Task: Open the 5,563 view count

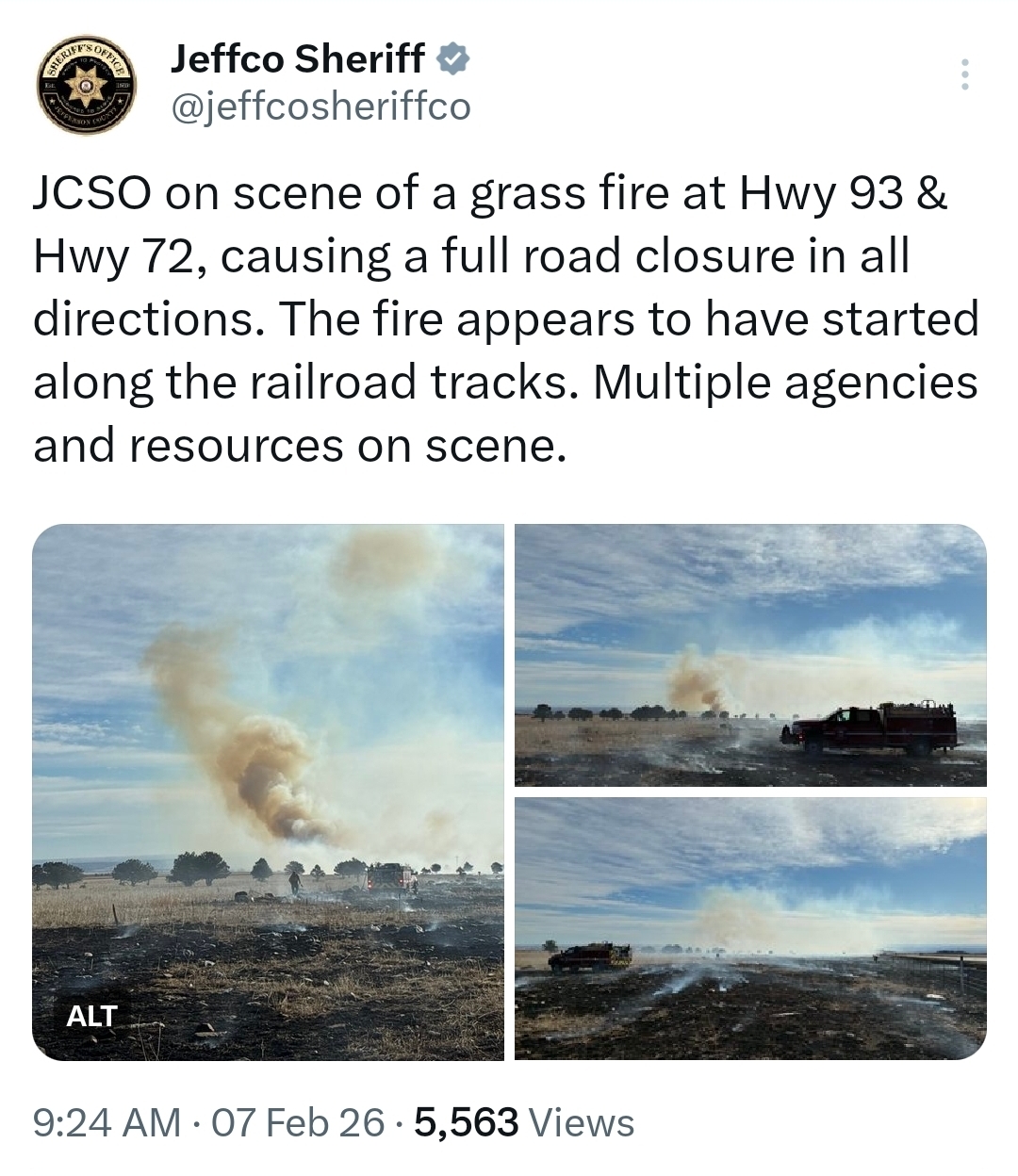Action: 466,1122
